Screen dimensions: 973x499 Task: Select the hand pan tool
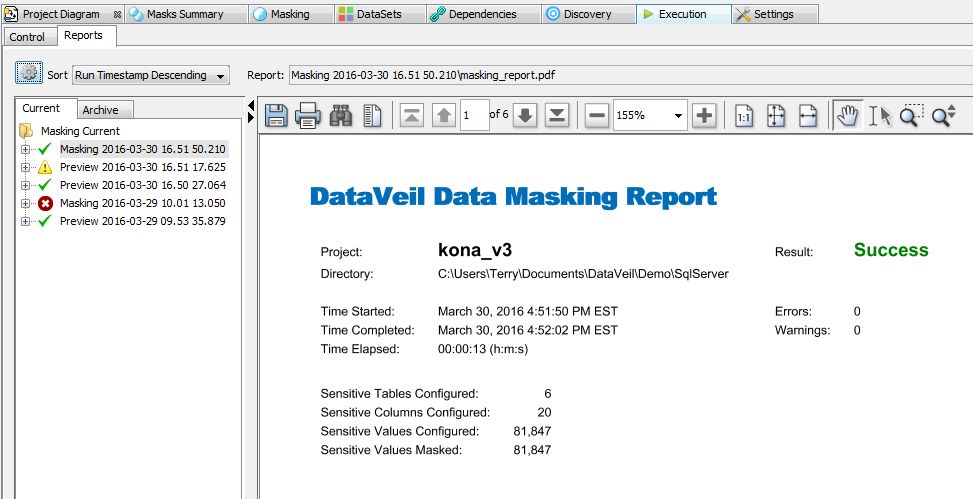point(847,115)
